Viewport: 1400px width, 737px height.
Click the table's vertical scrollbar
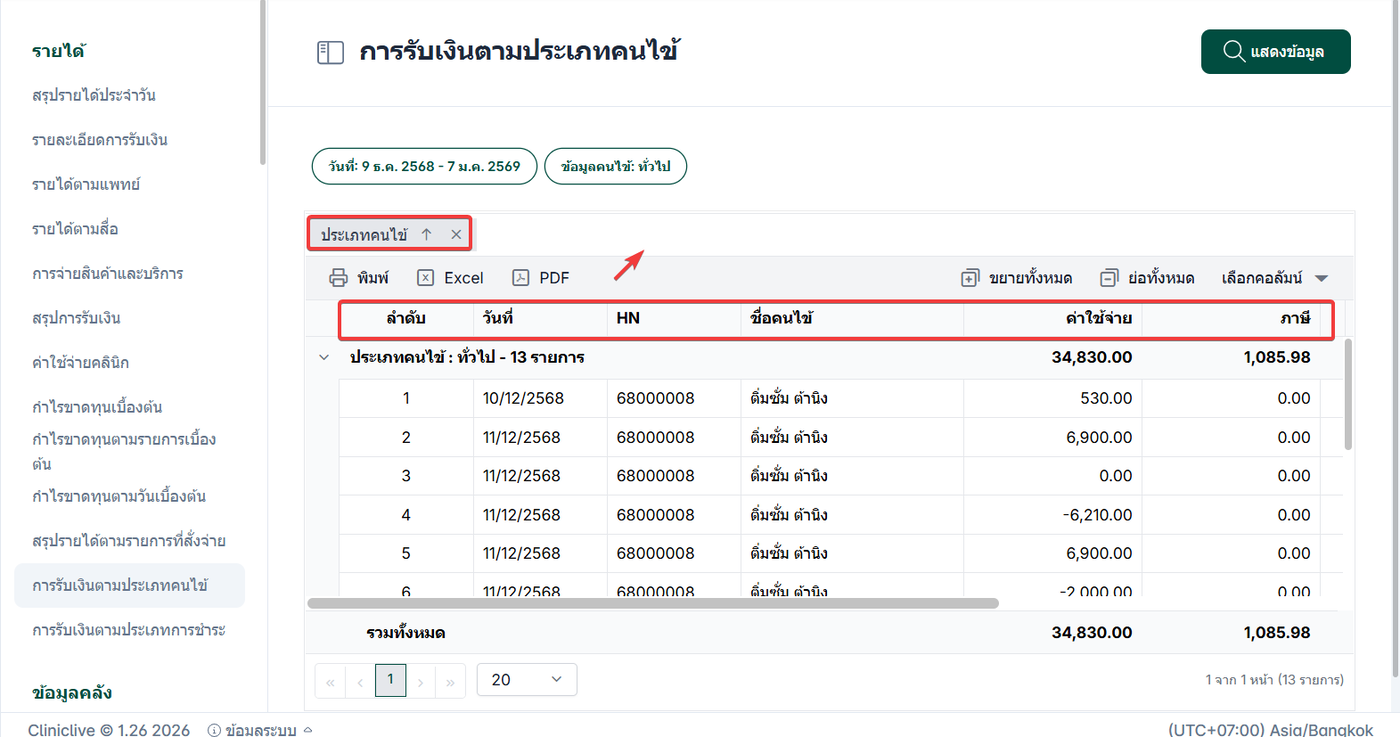[x=1347, y=394]
